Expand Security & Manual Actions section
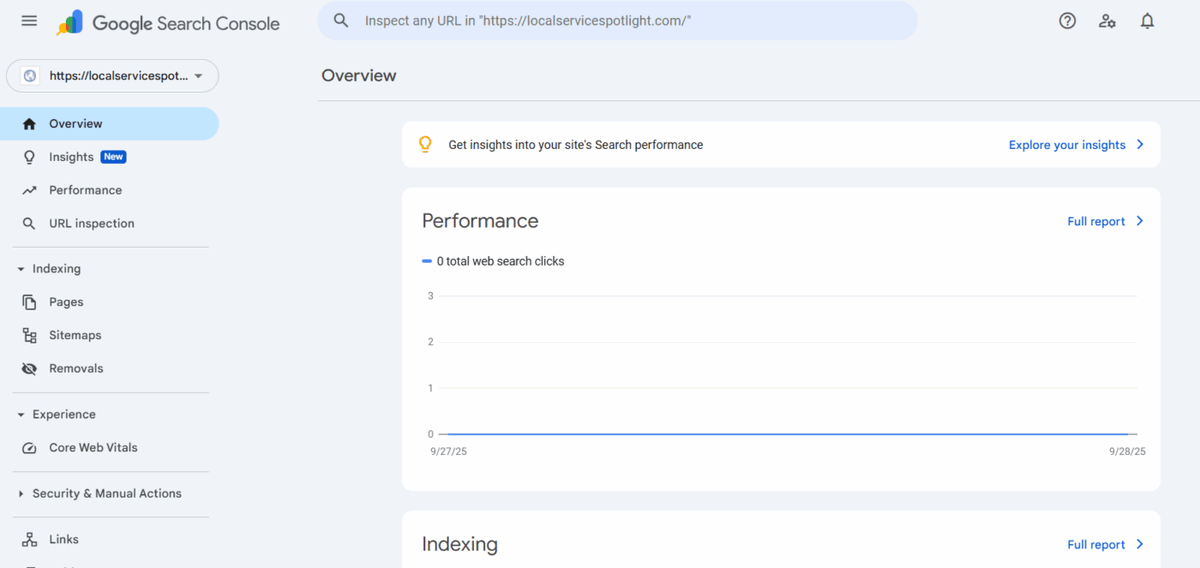This screenshot has width=1200, height=568. click(21, 494)
